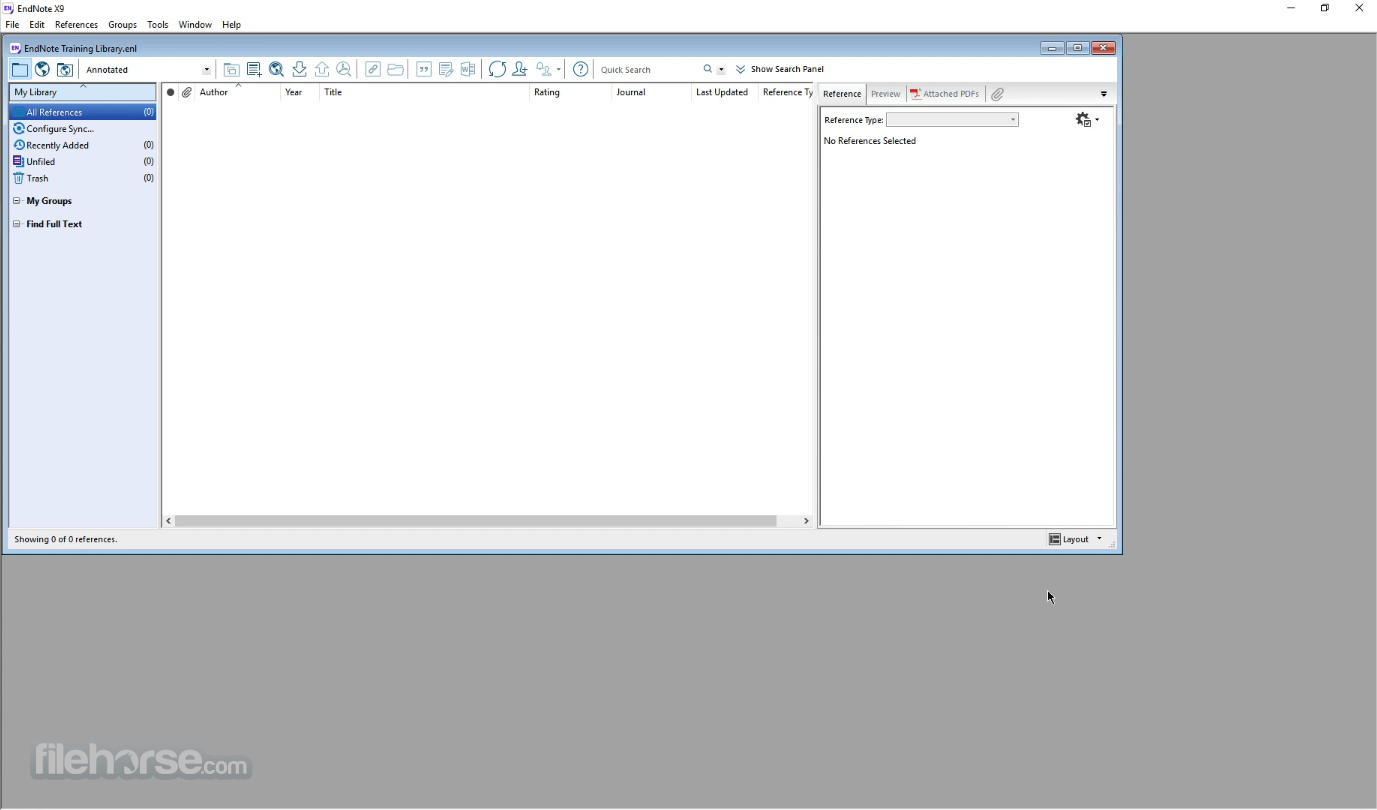Sort by the Rating column header

(570, 92)
